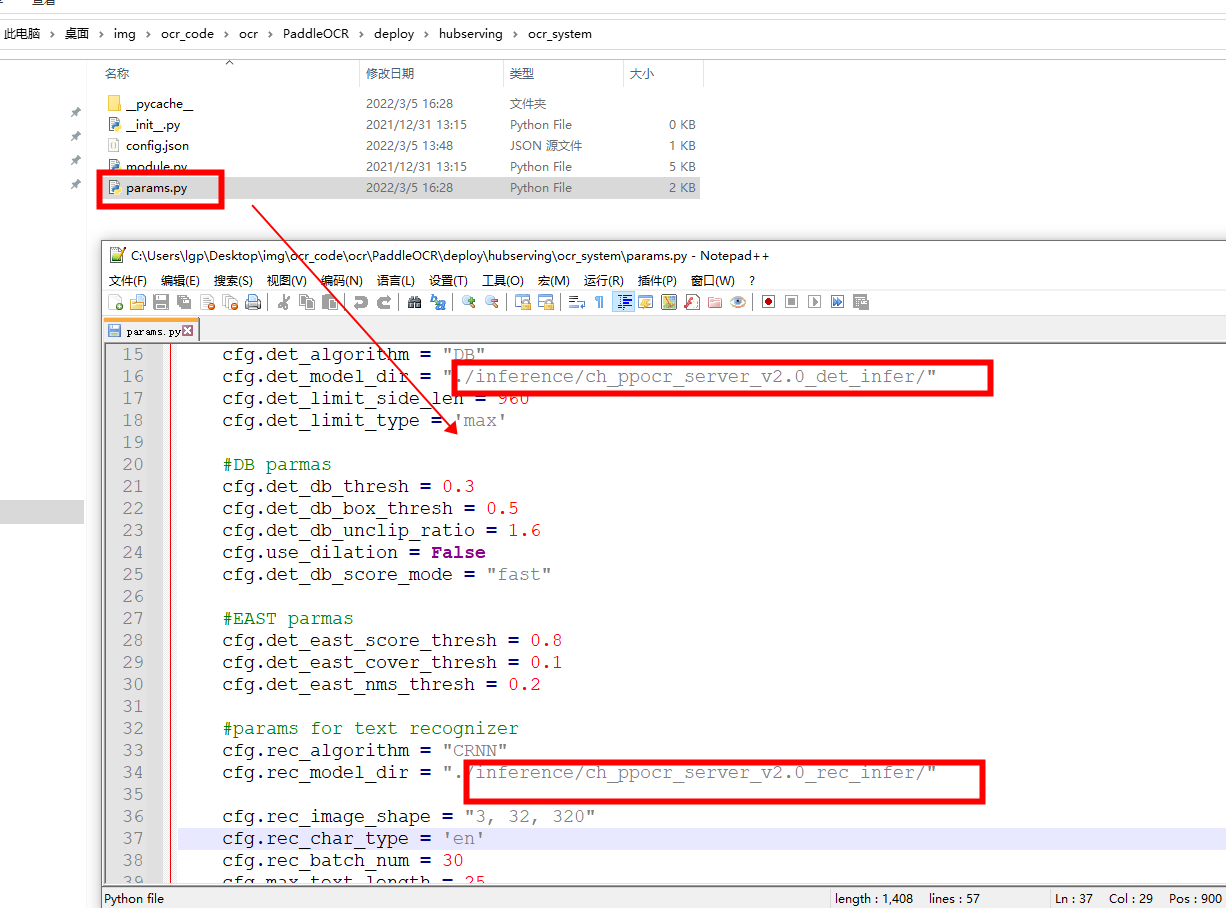Zoom in on the text
The image size is (1226, 908).
click(x=467, y=301)
